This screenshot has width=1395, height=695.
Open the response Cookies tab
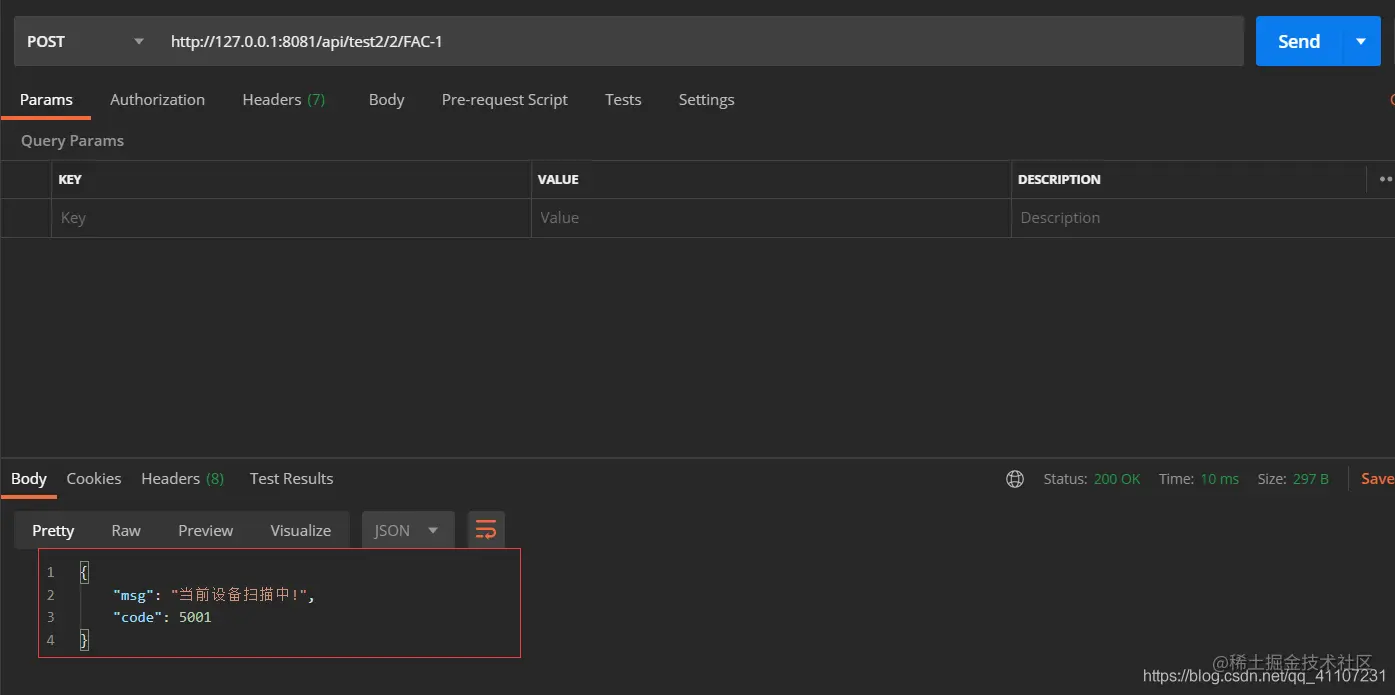[x=94, y=479]
